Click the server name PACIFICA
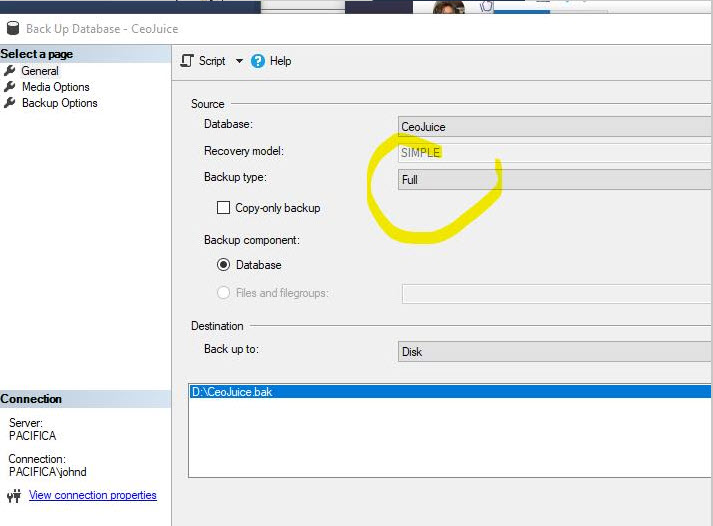Viewport: 713px width, 526px height. (33, 436)
